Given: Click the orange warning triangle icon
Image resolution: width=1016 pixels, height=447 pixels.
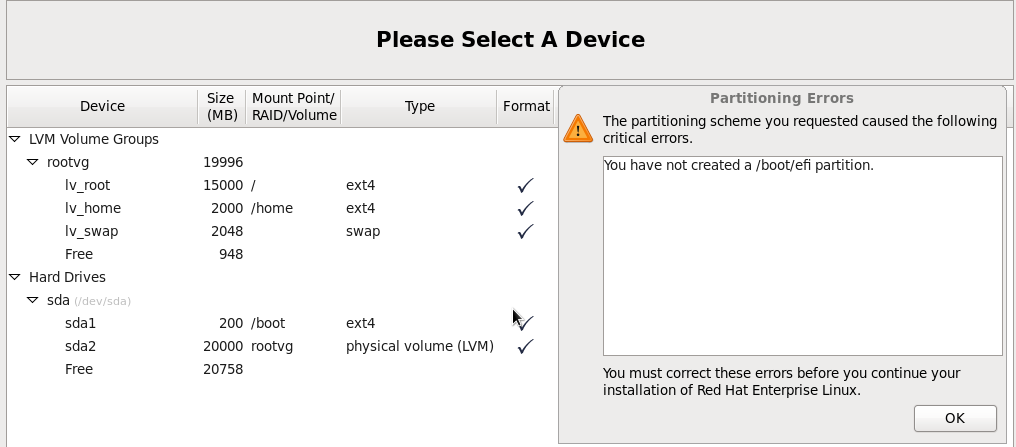Looking at the screenshot, I should (578, 128).
